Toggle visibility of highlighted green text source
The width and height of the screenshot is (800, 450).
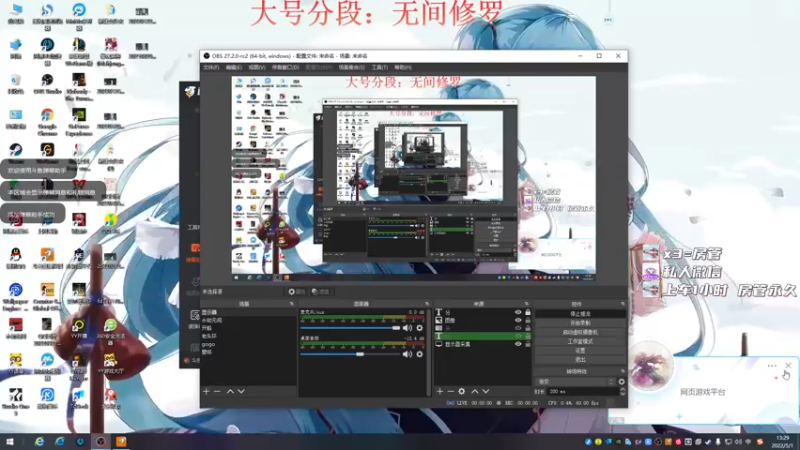518,336
